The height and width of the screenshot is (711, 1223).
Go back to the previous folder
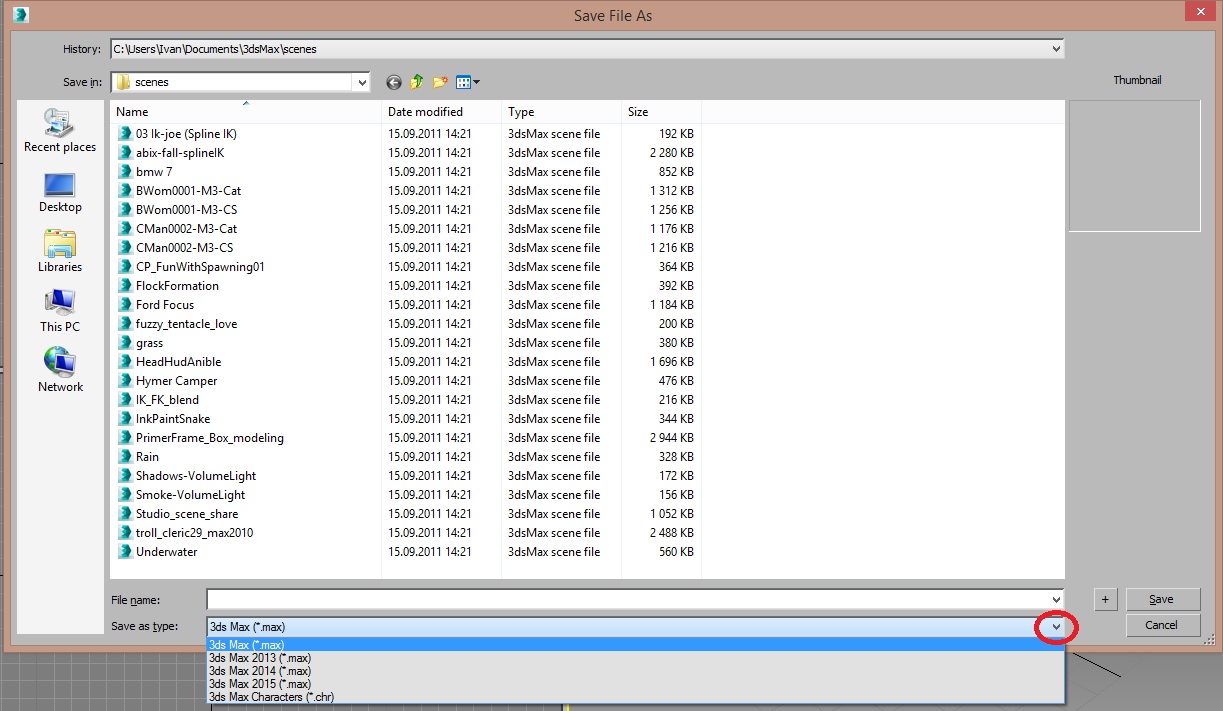pyautogui.click(x=393, y=82)
